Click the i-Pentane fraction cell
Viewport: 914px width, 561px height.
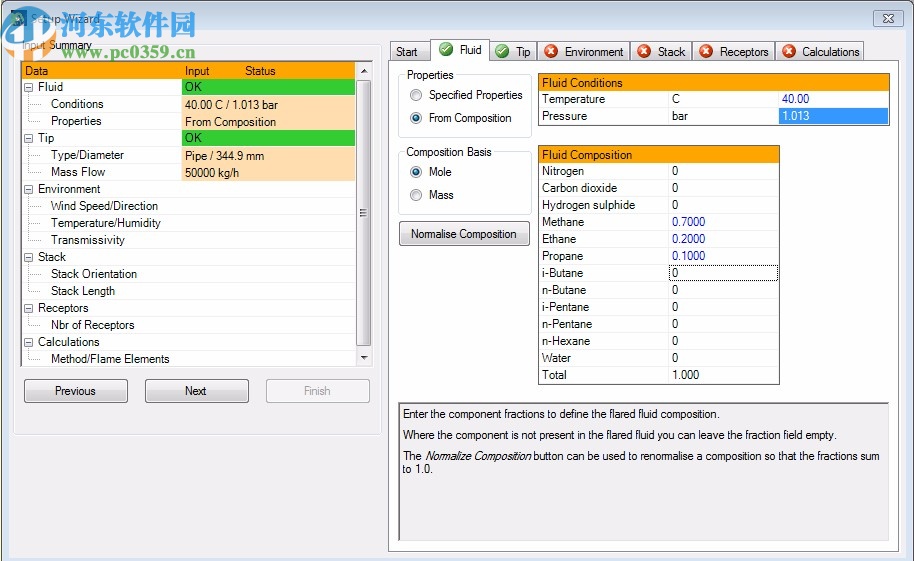[x=723, y=307]
